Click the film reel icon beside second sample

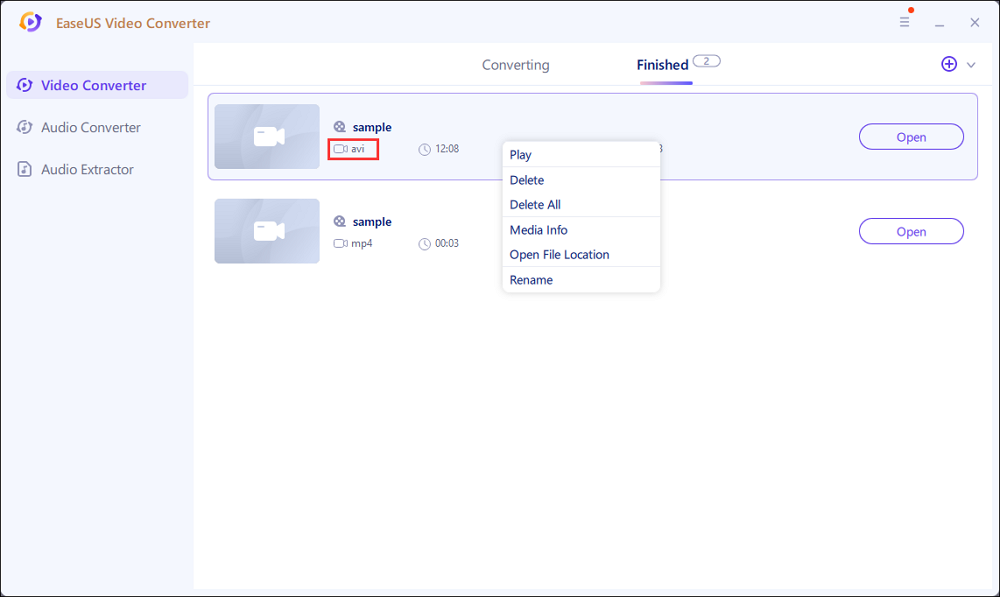340,222
